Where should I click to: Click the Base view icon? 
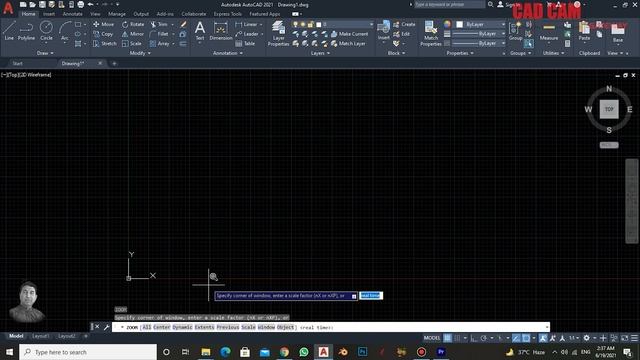pos(618,33)
